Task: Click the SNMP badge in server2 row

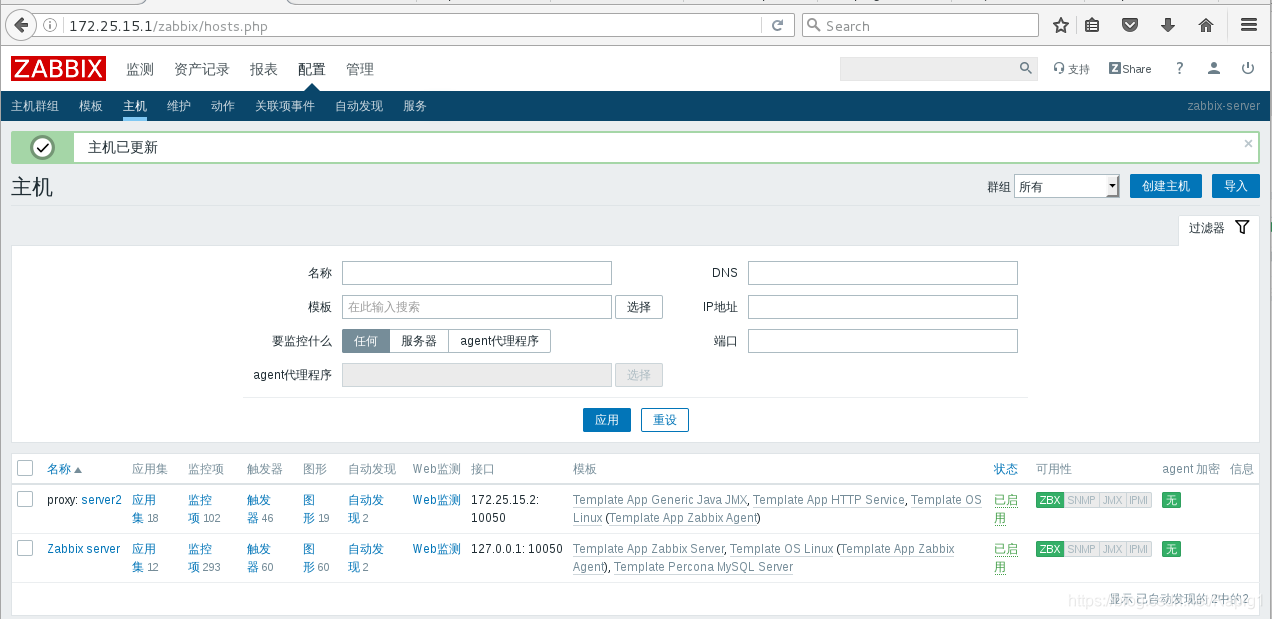Action: pos(1081,500)
